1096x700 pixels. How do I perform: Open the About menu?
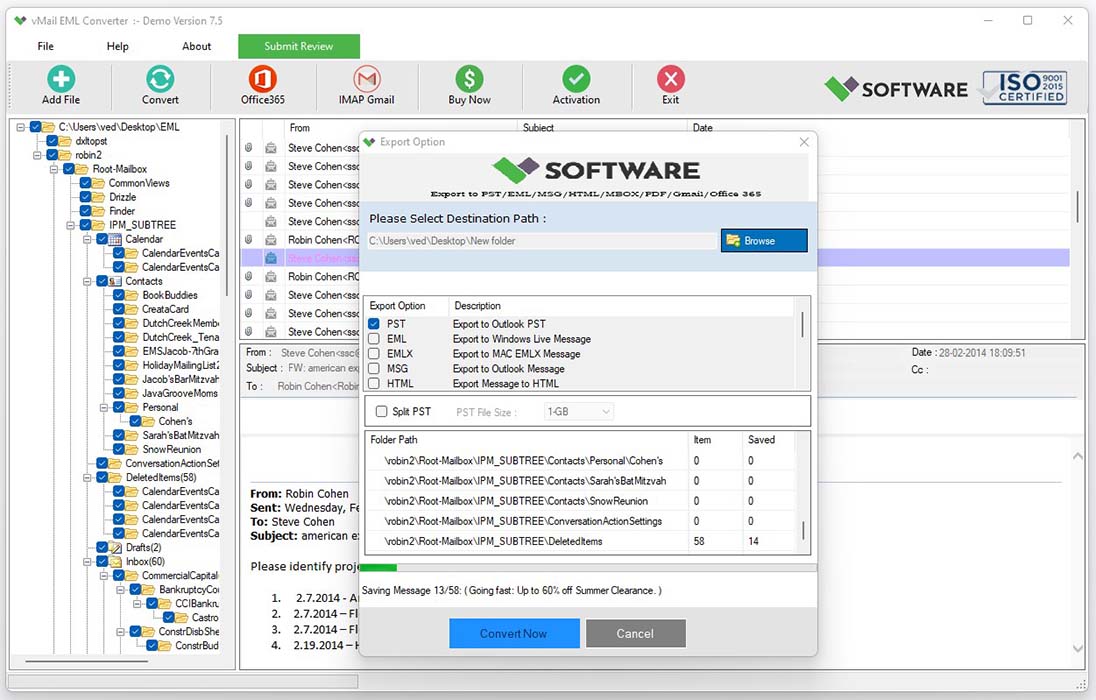point(196,46)
